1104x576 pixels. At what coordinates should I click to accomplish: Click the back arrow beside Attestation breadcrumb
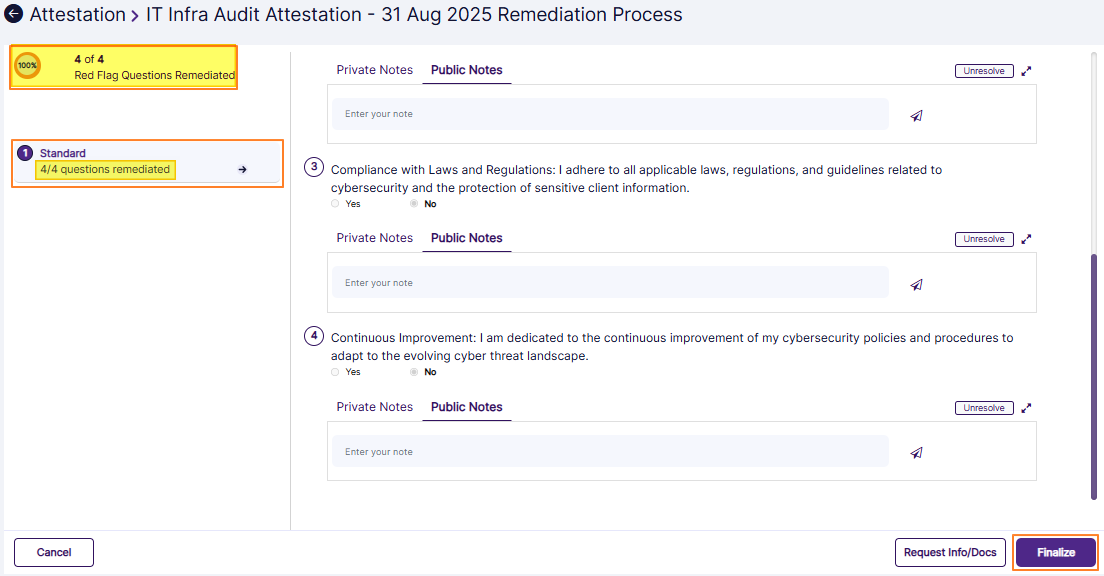[13, 14]
